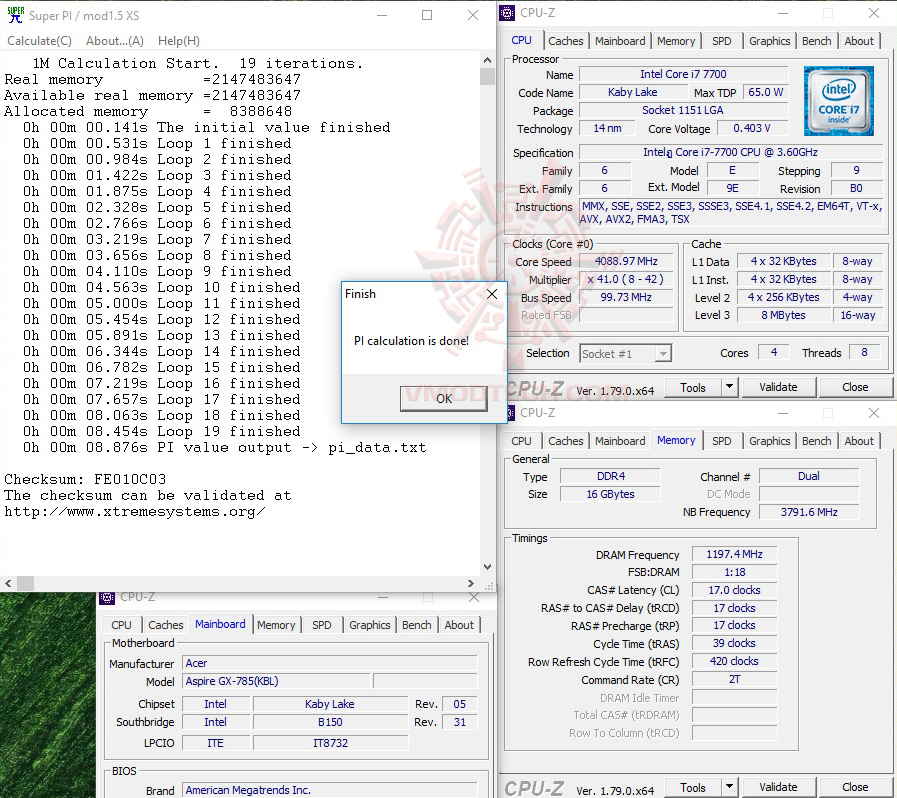Select CPU tab in top CPU-Z window
The image size is (897, 798).
coord(521,40)
